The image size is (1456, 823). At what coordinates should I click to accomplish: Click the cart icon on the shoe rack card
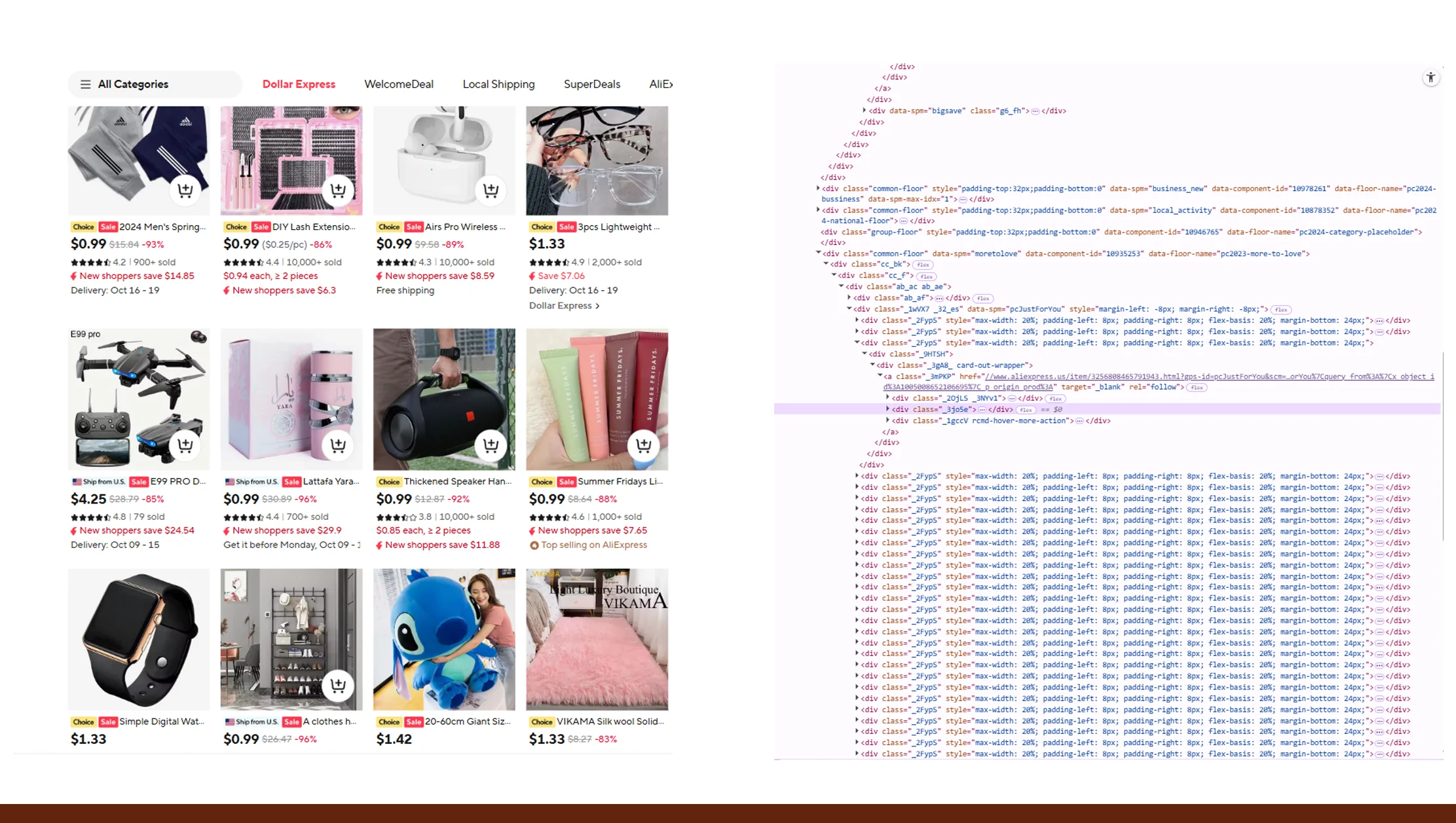click(339, 686)
